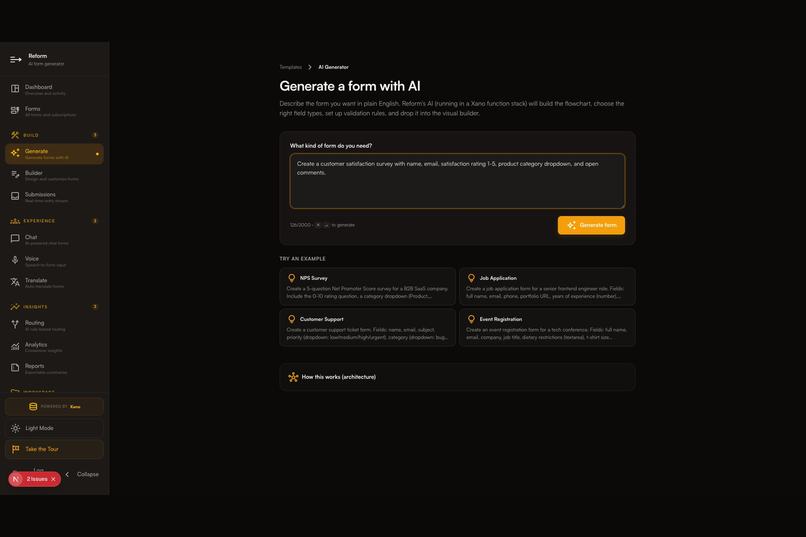Click the Collapse sidebar chevron
806x537 pixels.
point(67,474)
